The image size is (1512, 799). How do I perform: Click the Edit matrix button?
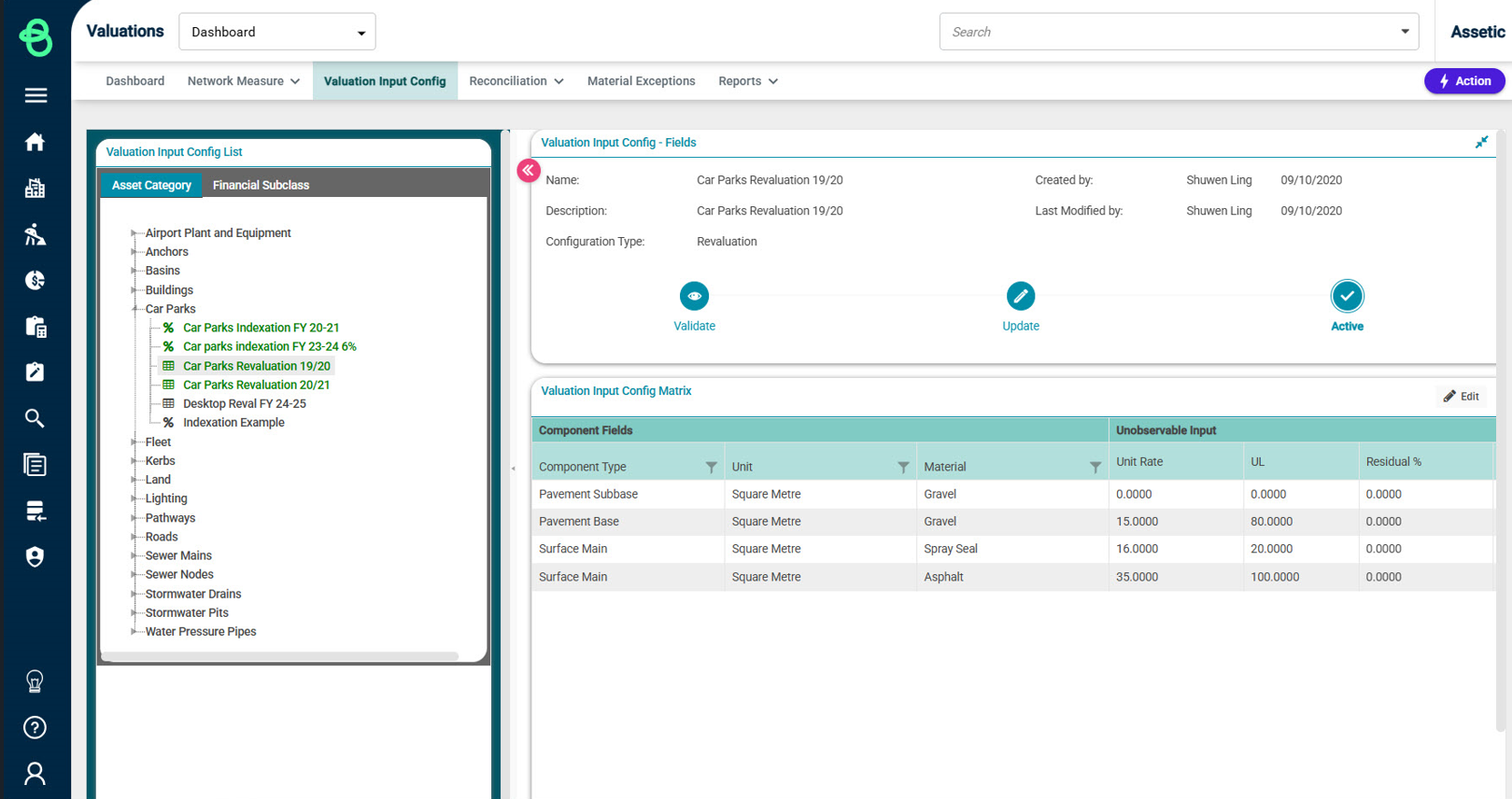(x=1462, y=397)
